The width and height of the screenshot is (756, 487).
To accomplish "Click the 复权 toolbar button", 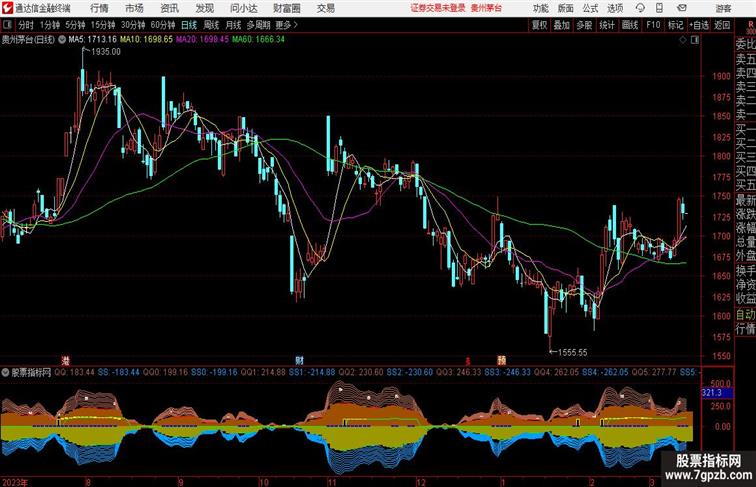I will pyautogui.click(x=539, y=25).
